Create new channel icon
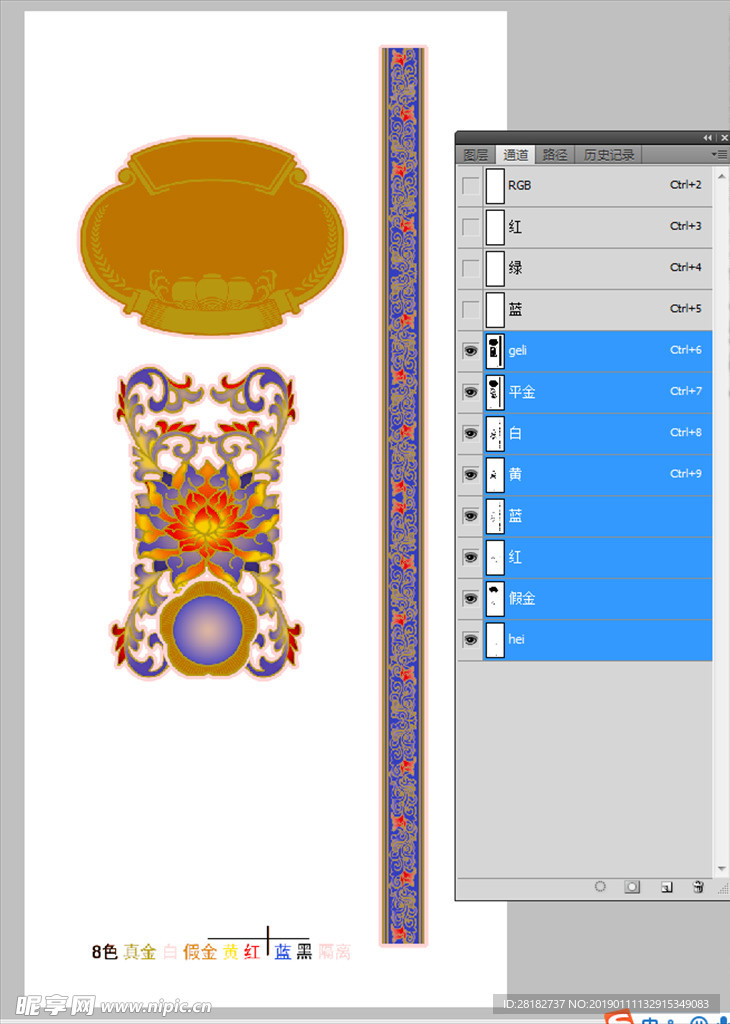 pyautogui.click(x=666, y=887)
